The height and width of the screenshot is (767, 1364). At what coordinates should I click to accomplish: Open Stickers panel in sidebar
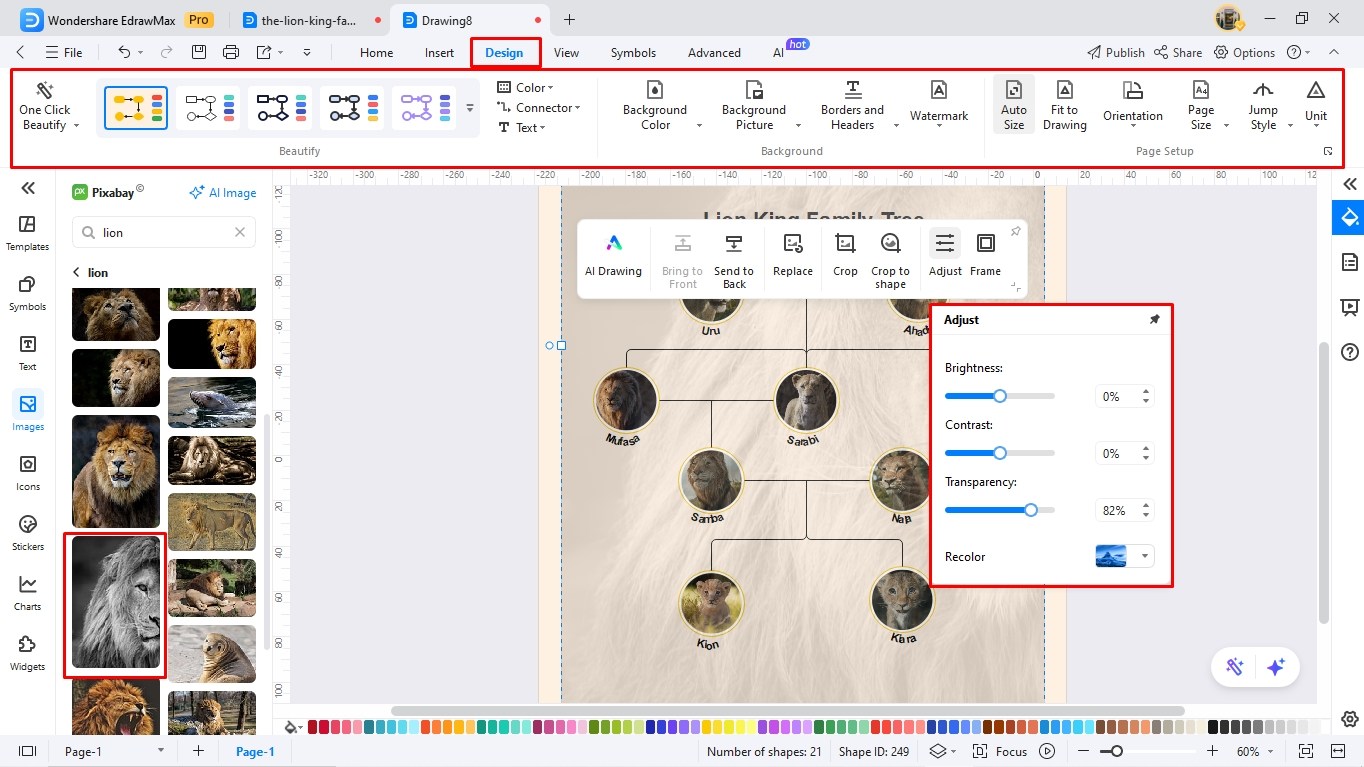(27, 533)
